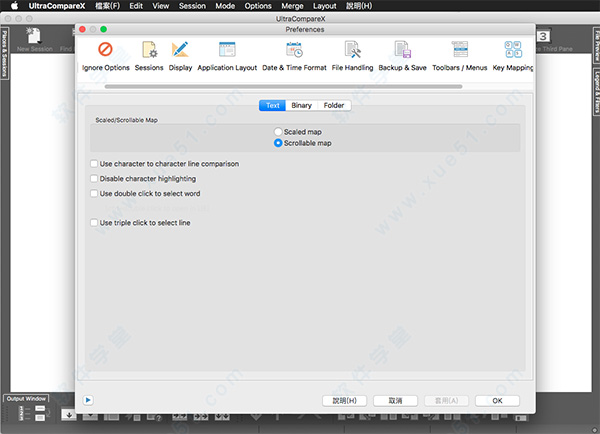Select the Scrollable map option
Viewport: 600px width, 434px height.
[x=279, y=143]
